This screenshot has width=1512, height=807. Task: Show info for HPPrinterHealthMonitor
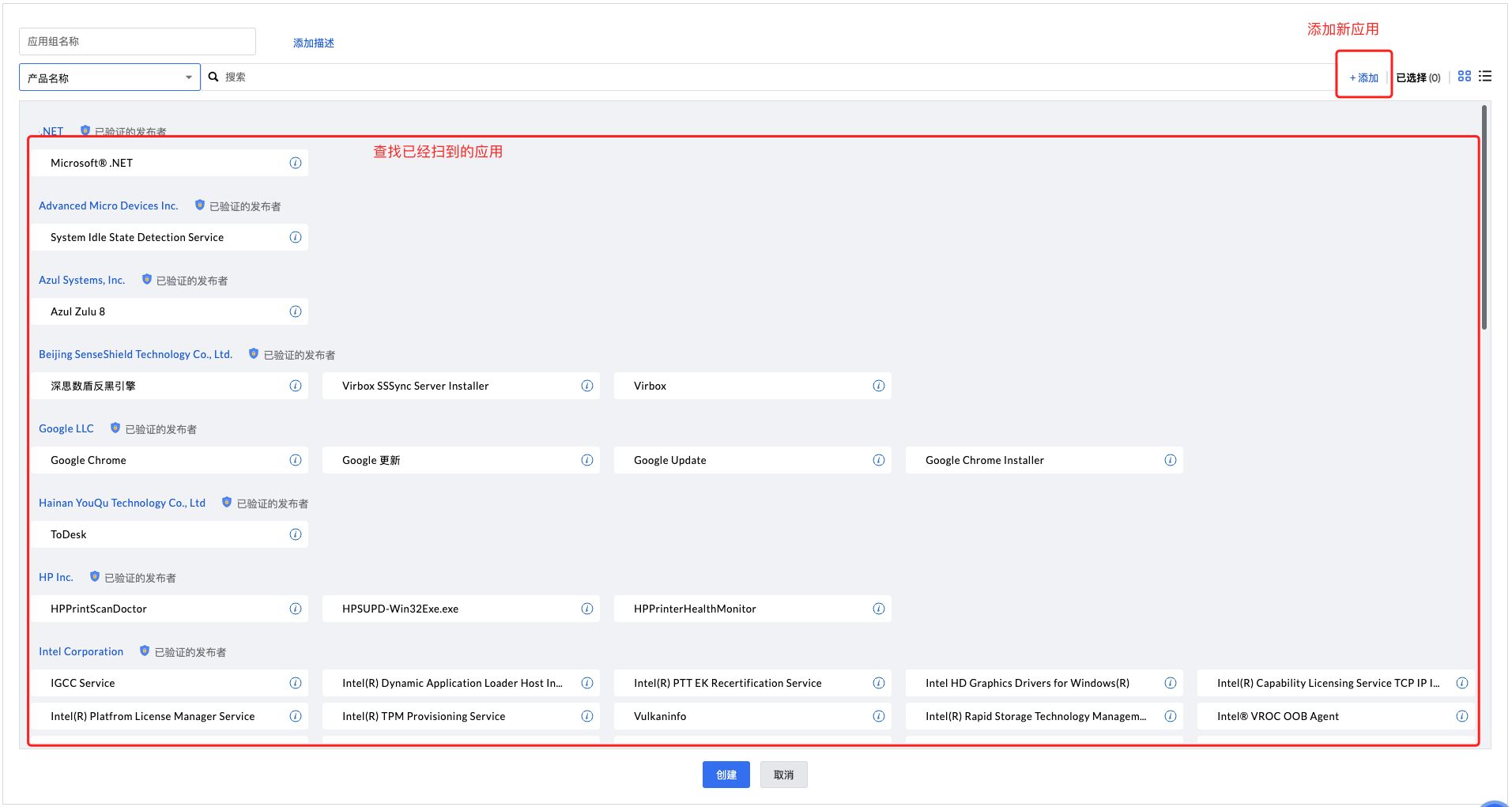pos(879,609)
